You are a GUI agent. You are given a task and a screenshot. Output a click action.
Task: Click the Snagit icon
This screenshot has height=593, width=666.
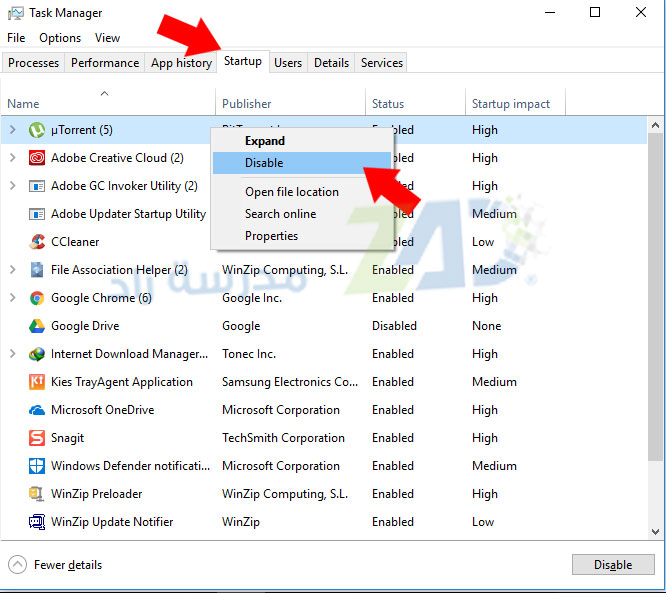(37, 438)
